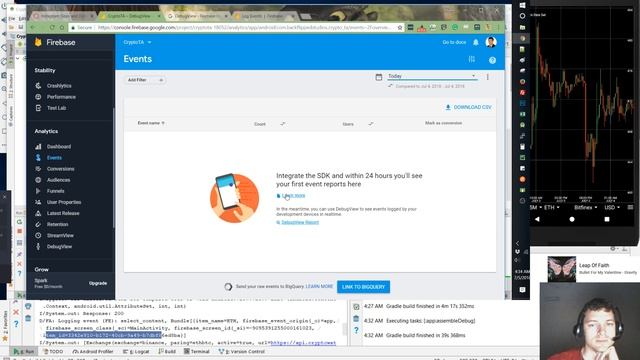The width and height of the screenshot is (640, 360).
Task: Click the Event Log question-mark help icon
Action: (356, 330)
